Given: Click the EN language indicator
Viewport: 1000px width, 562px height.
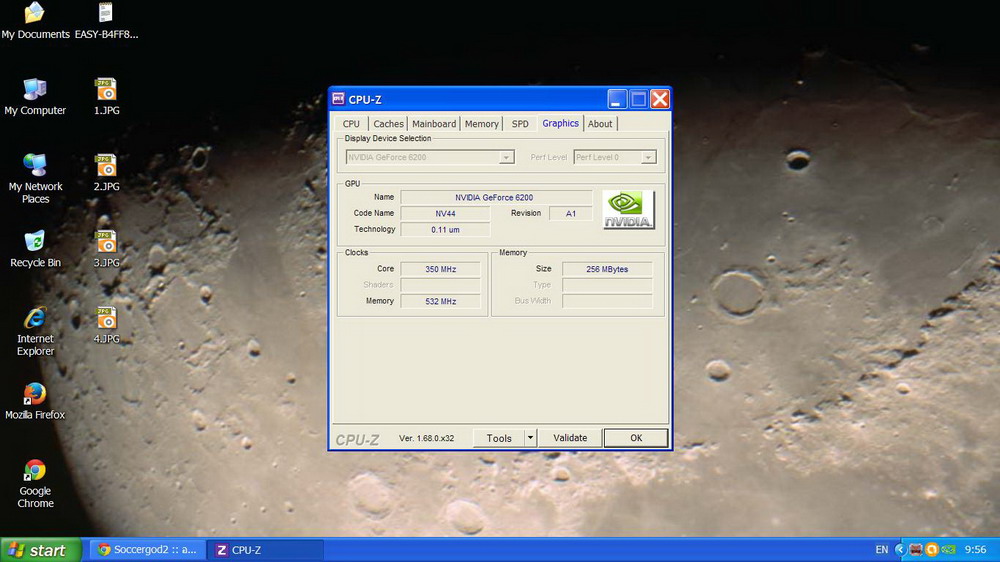Looking at the screenshot, I should click(x=881, y=549).
